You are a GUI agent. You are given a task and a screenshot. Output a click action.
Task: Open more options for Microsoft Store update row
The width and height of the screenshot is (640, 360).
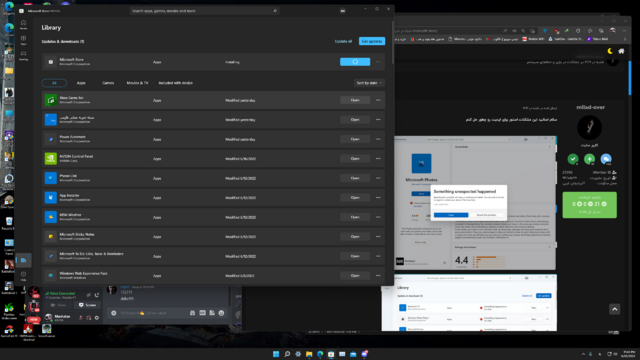point(378,62)
